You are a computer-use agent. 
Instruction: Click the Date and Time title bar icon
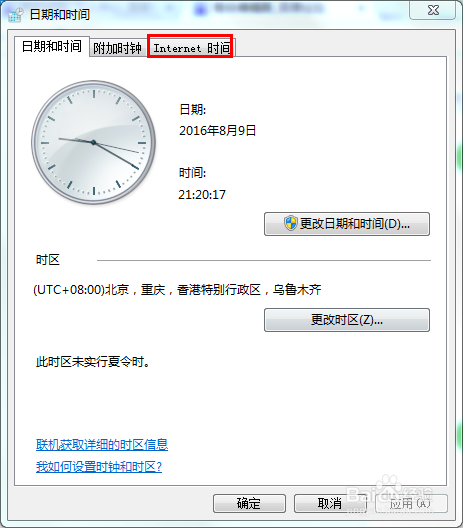coord(16,15)
